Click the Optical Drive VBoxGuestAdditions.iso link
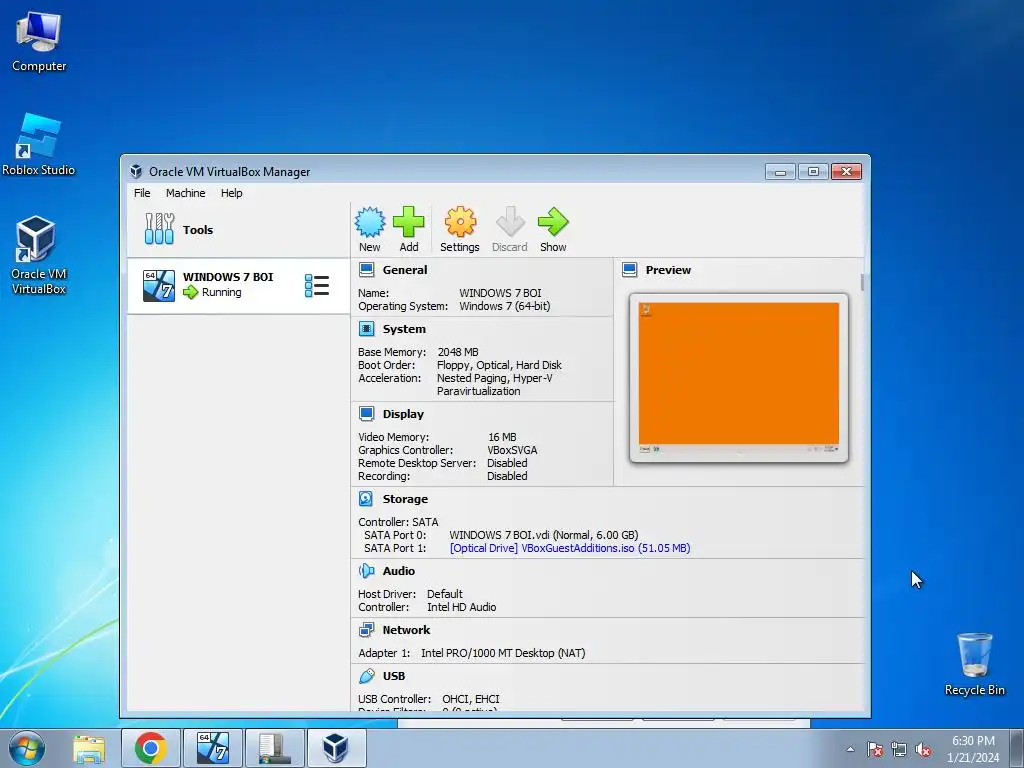 570,548
